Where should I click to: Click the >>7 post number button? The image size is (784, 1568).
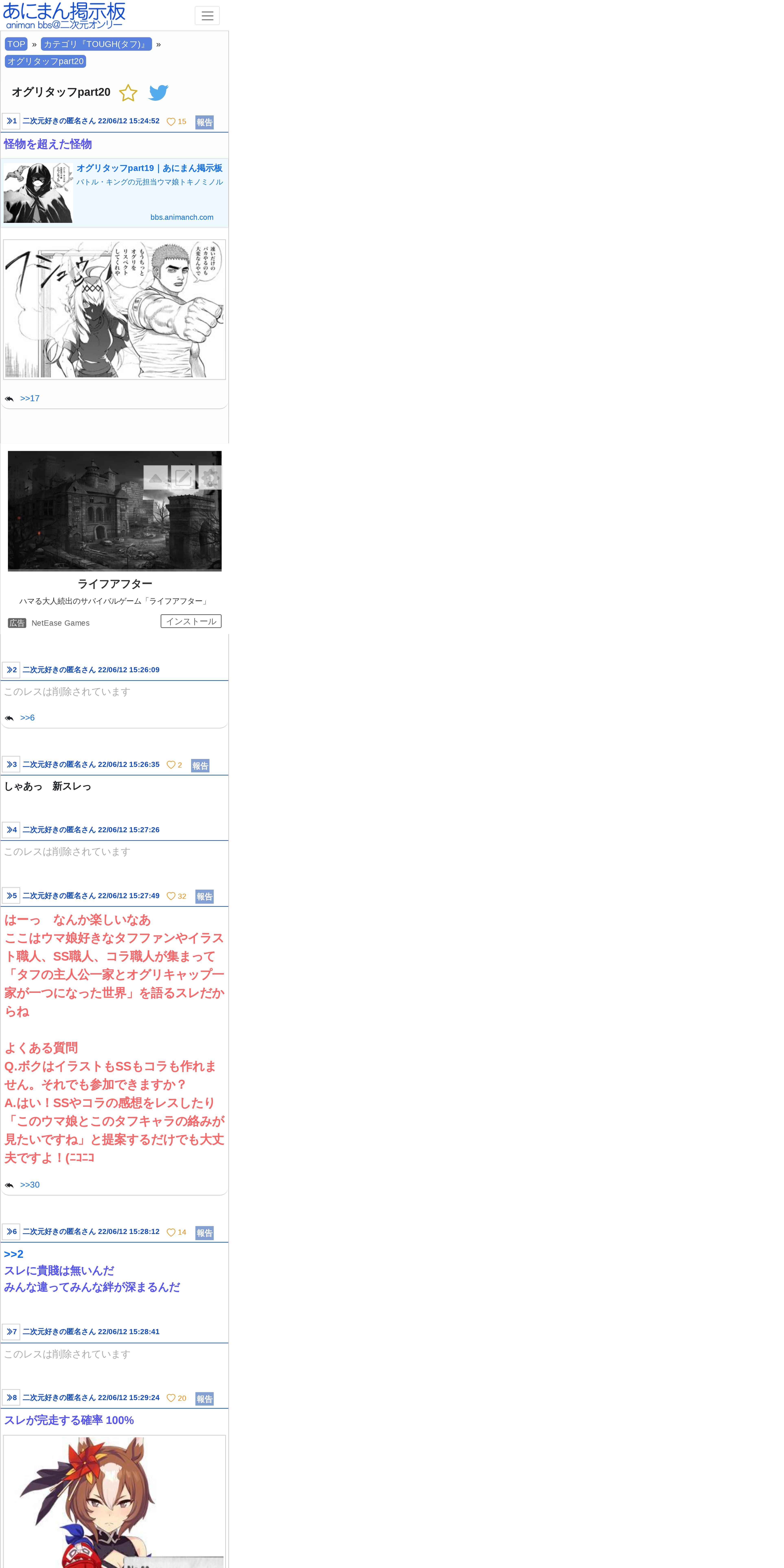[11, 1332]
